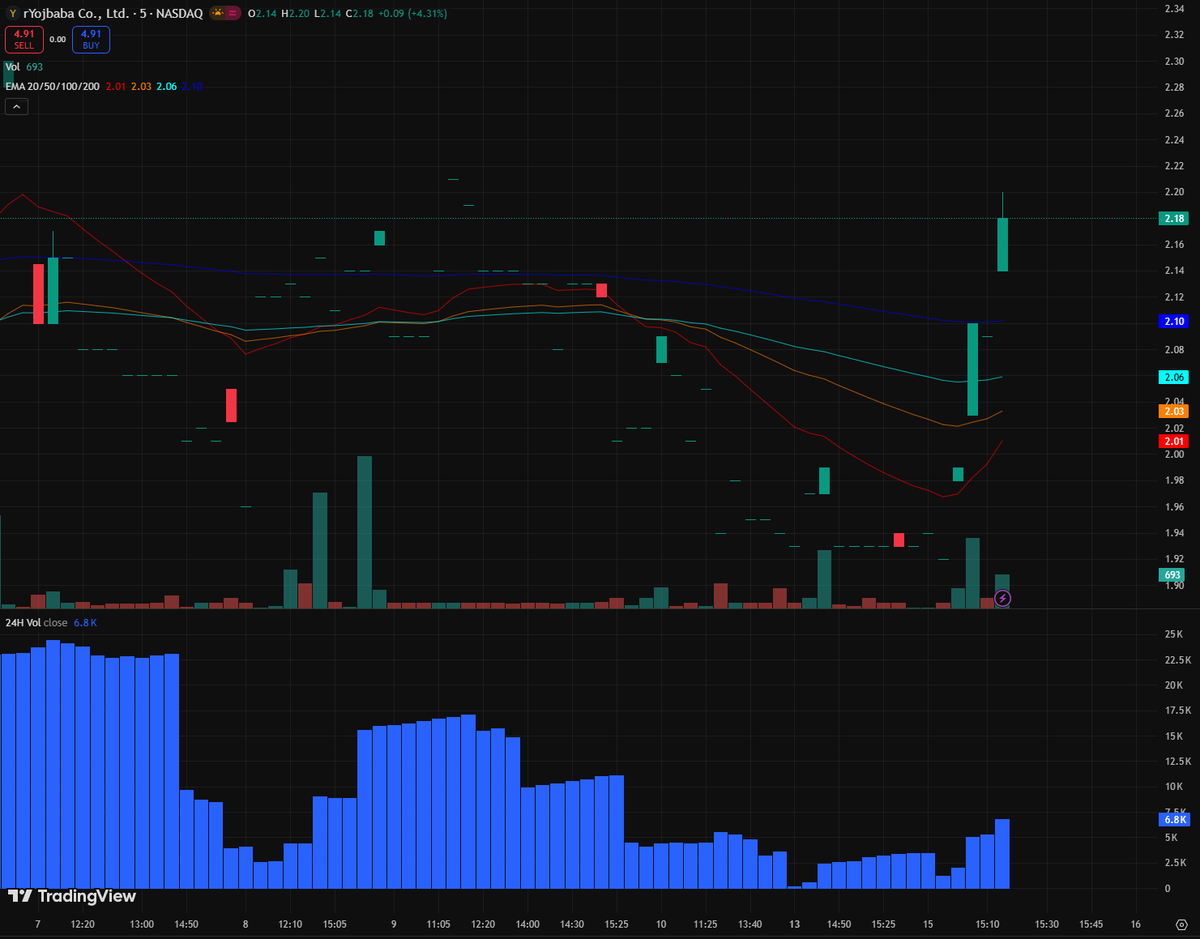Click the 4.91 SELL button
The height and width of the screenshot is (939, 1200).
click(24, 40)
